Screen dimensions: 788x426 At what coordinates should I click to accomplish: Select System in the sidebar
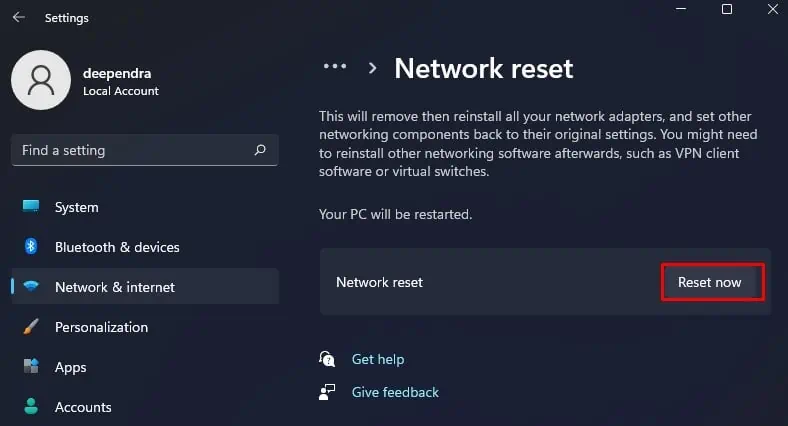[x=77, y=207]
